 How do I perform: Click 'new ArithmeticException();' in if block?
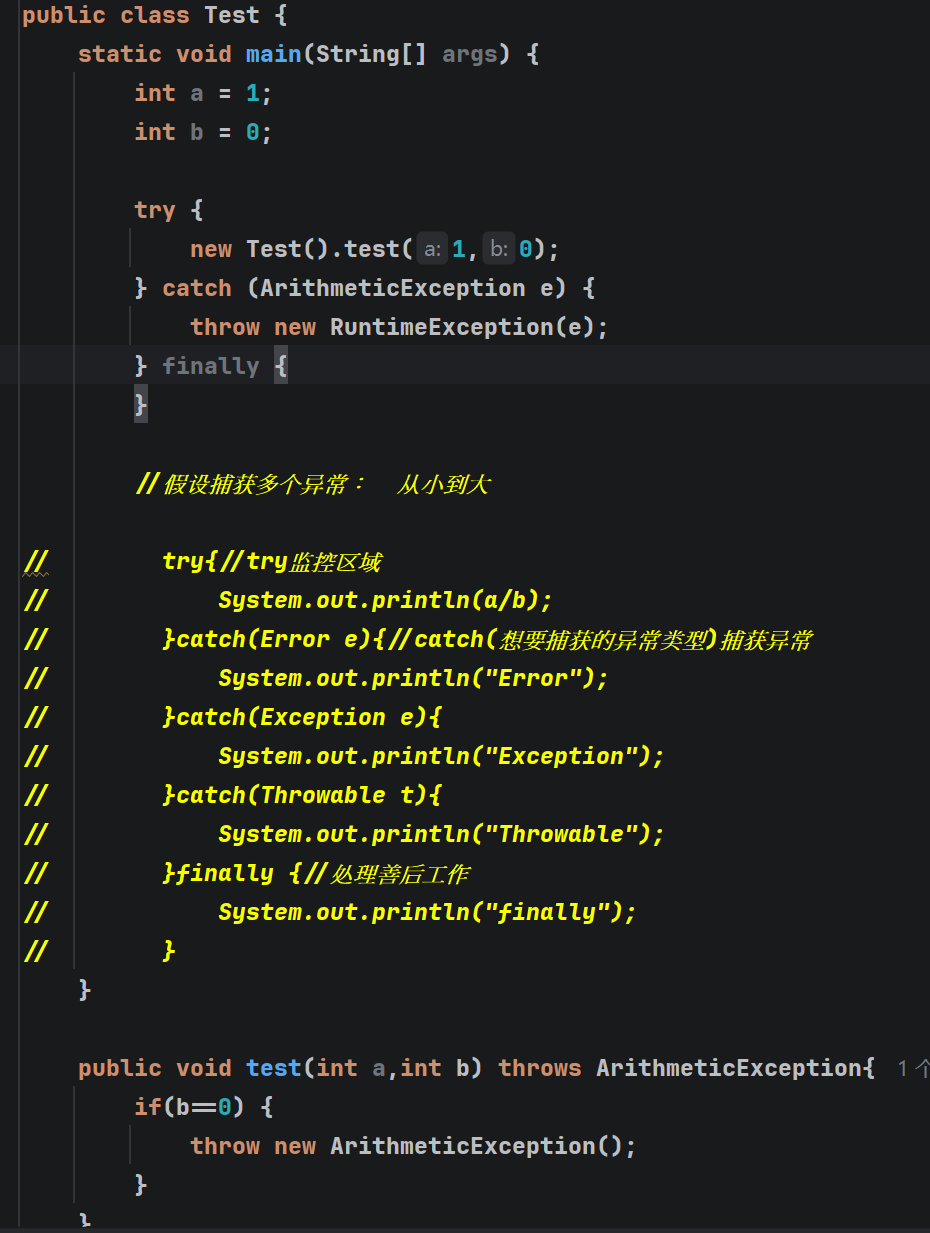pos(456,1146)
